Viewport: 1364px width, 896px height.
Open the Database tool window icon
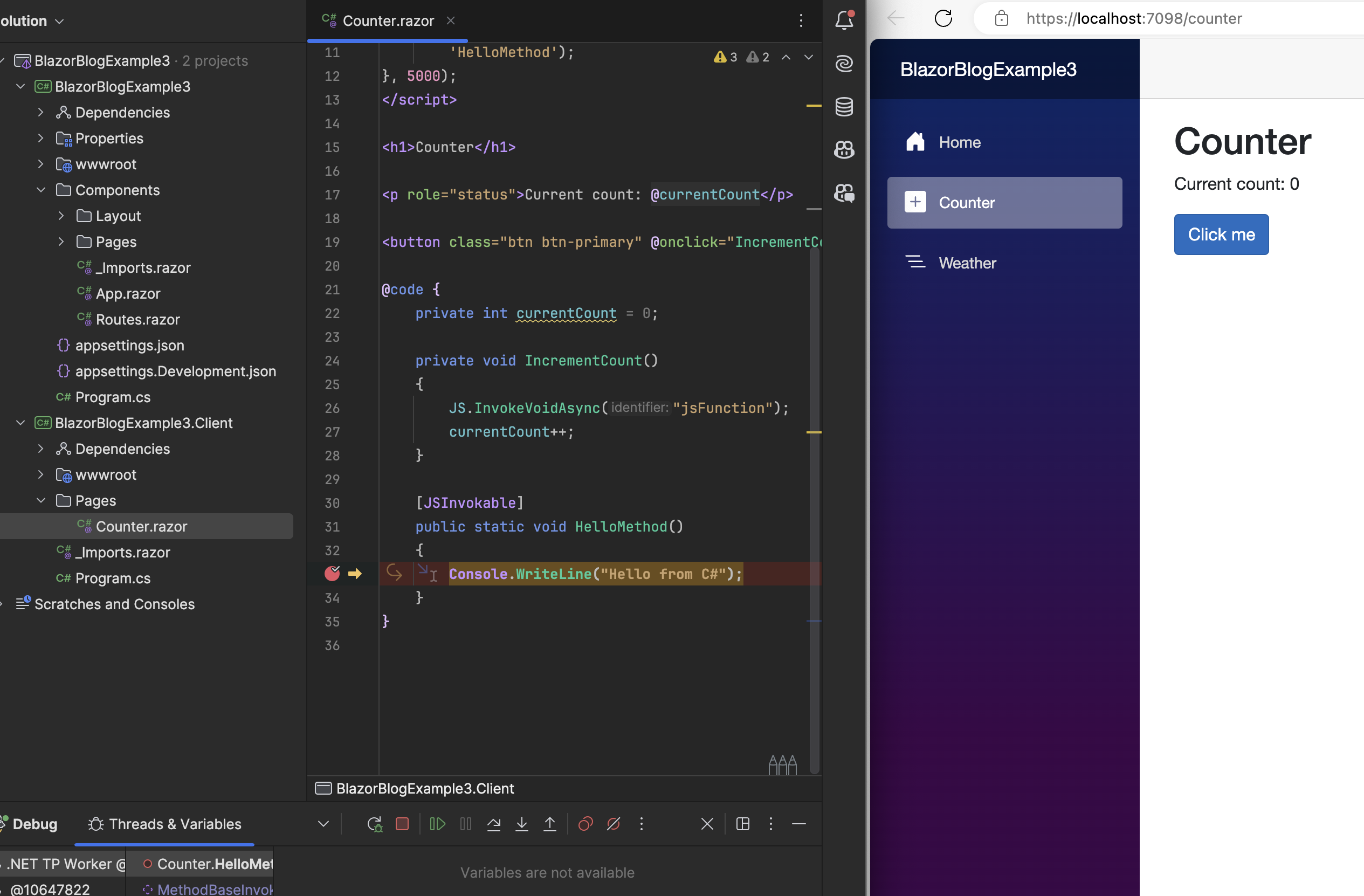pos(844,107)
